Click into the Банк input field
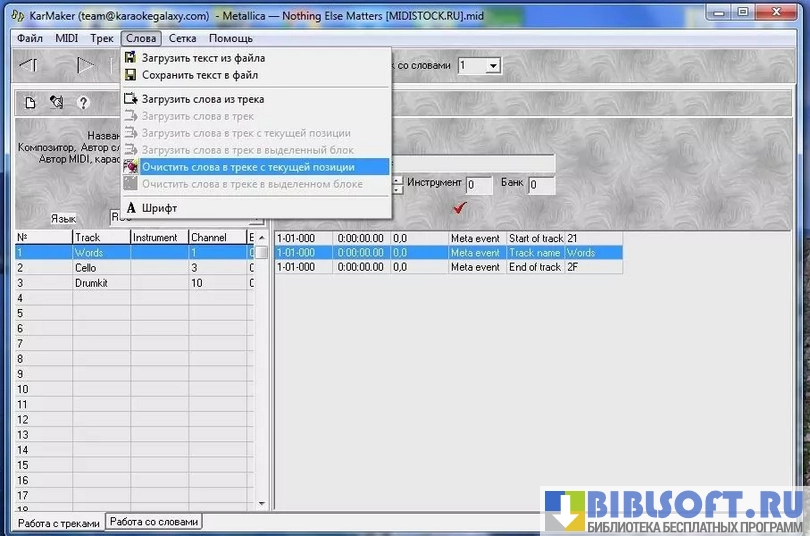 (541, 185)
